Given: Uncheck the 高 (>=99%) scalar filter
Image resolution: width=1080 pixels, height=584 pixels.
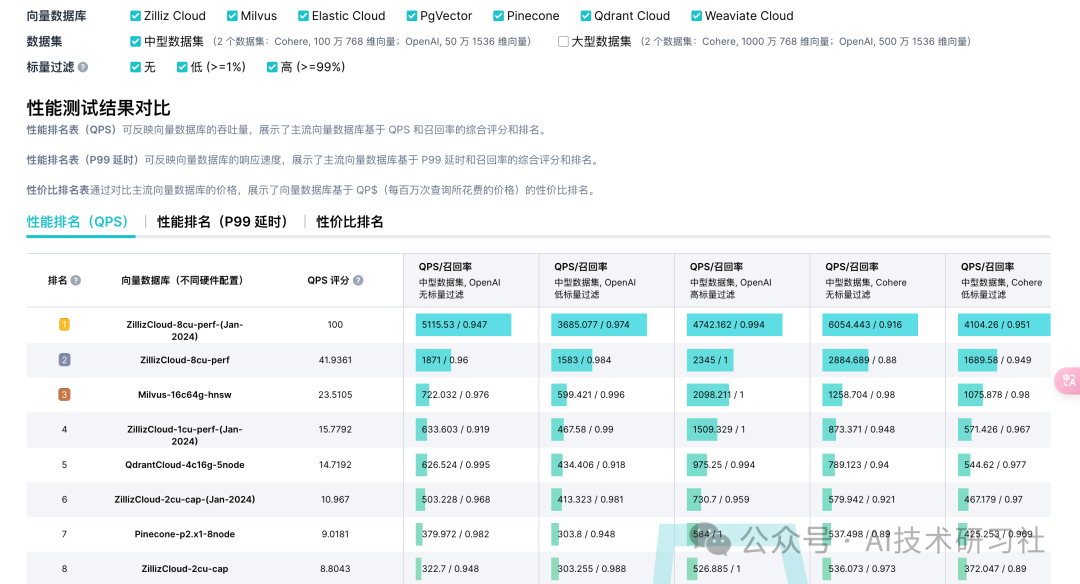Looking at the screenshot, I should click(x=272, y=66).
